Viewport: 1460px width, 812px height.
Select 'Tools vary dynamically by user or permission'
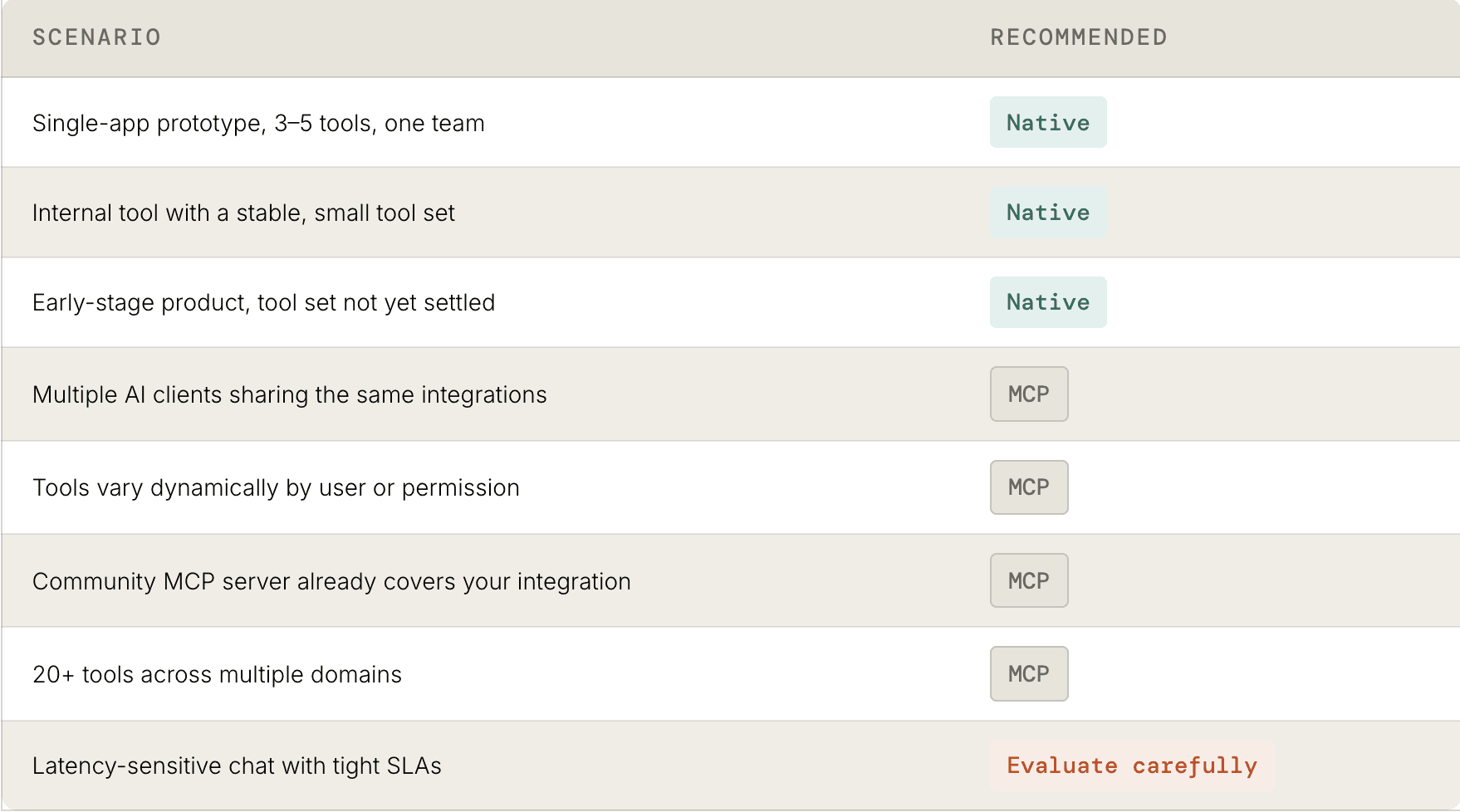click(x=276, y=487)
